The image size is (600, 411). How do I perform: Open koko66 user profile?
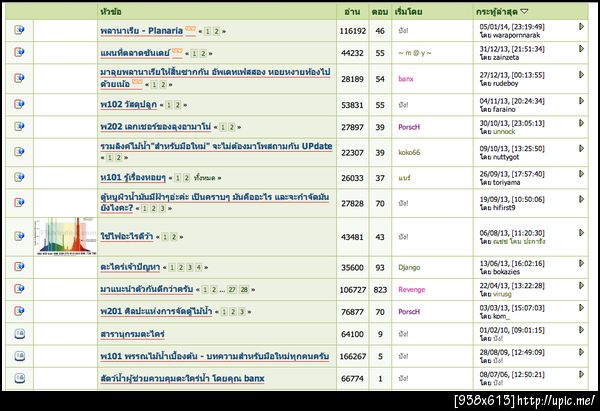coord(409,152)
